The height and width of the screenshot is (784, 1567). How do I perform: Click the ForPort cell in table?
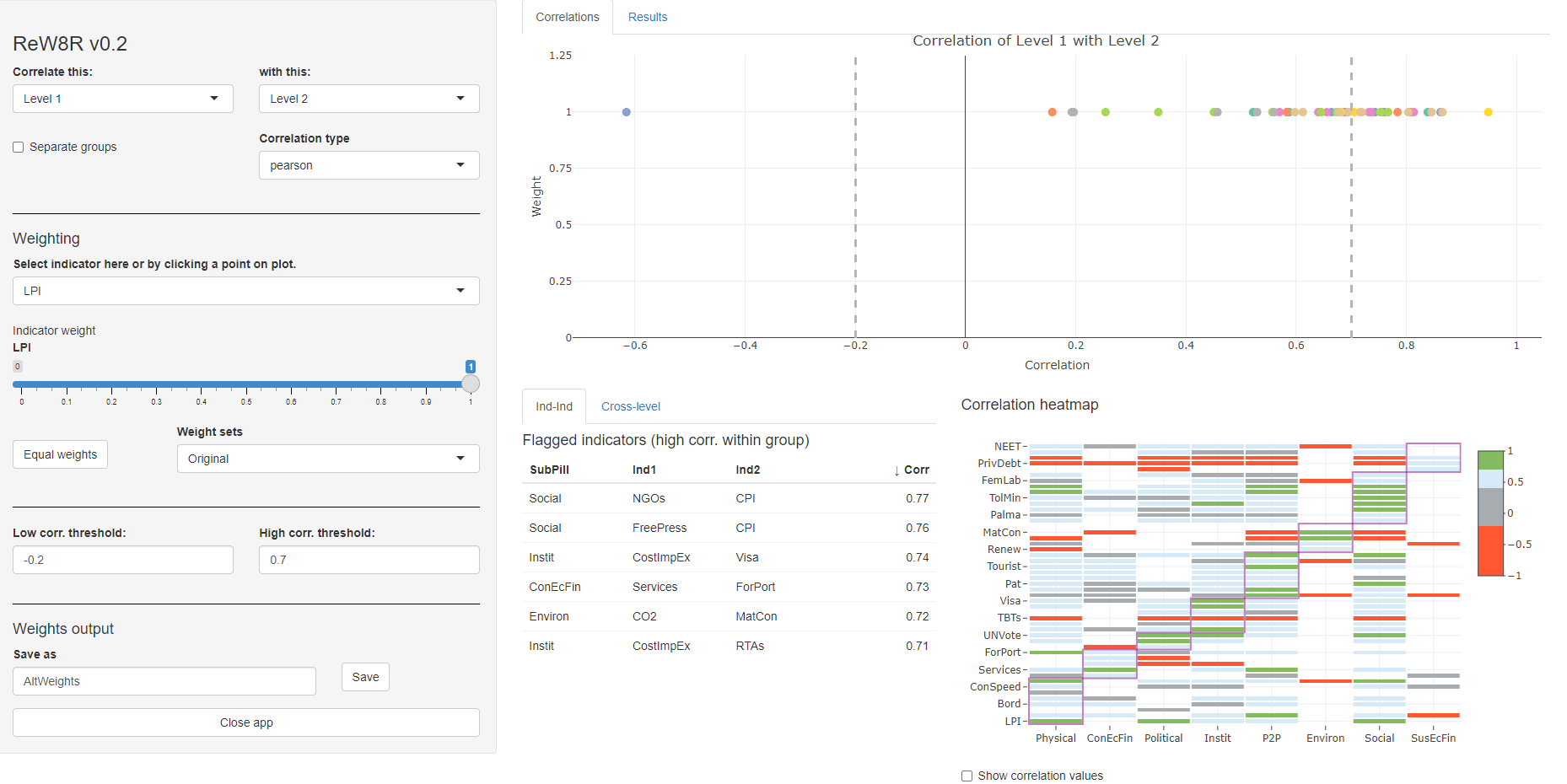pos(755,587)
